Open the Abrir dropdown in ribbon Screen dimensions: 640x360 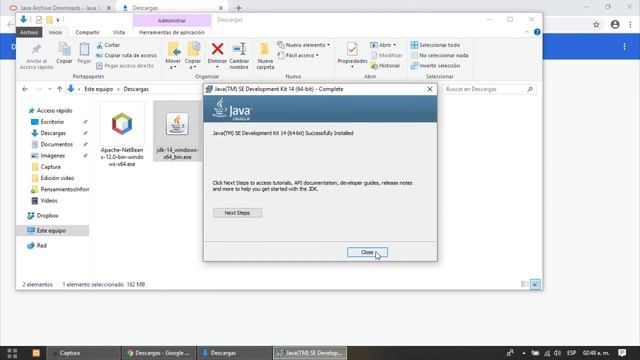383,45
